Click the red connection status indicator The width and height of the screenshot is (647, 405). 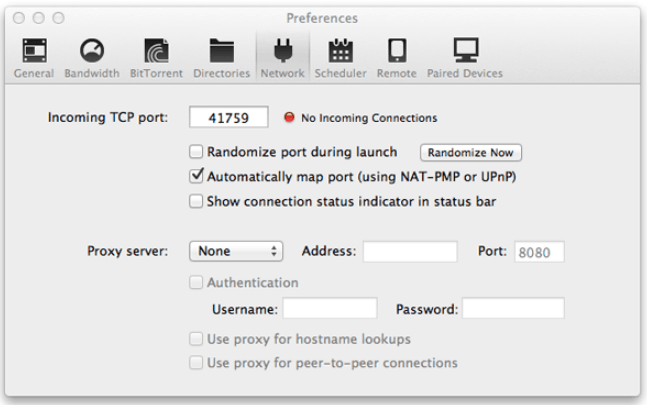(291, 119)
